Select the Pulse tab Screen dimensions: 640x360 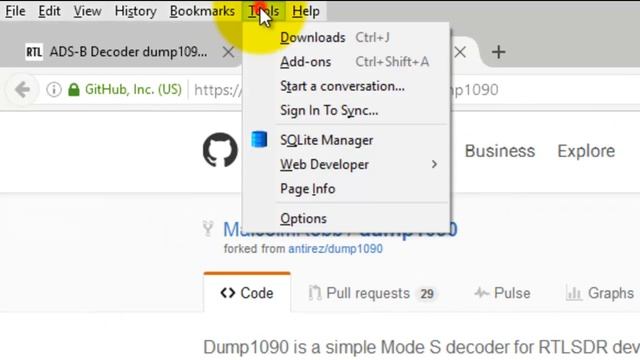click(502, 293)
